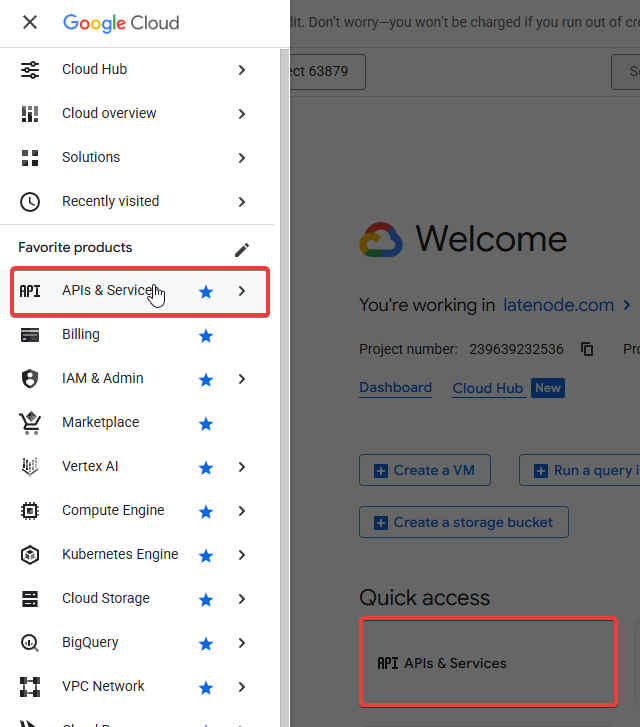The height and width of the screenshot is (727, 640).
Task: Open the project picker showing 63879
Action: tap(328, 71)
